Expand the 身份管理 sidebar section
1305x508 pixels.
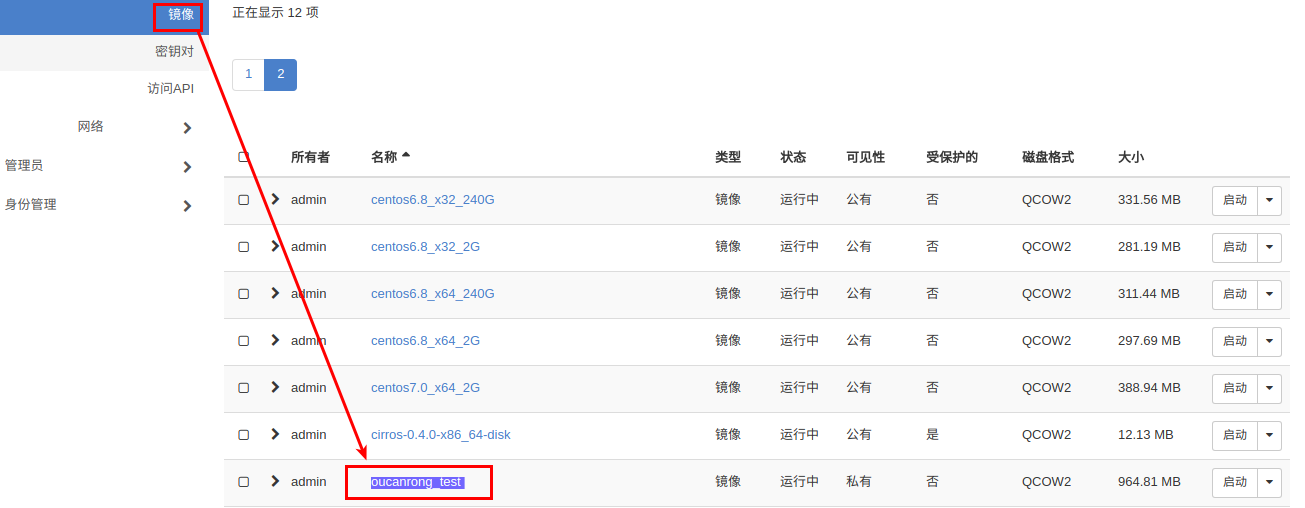click(187, 206)
